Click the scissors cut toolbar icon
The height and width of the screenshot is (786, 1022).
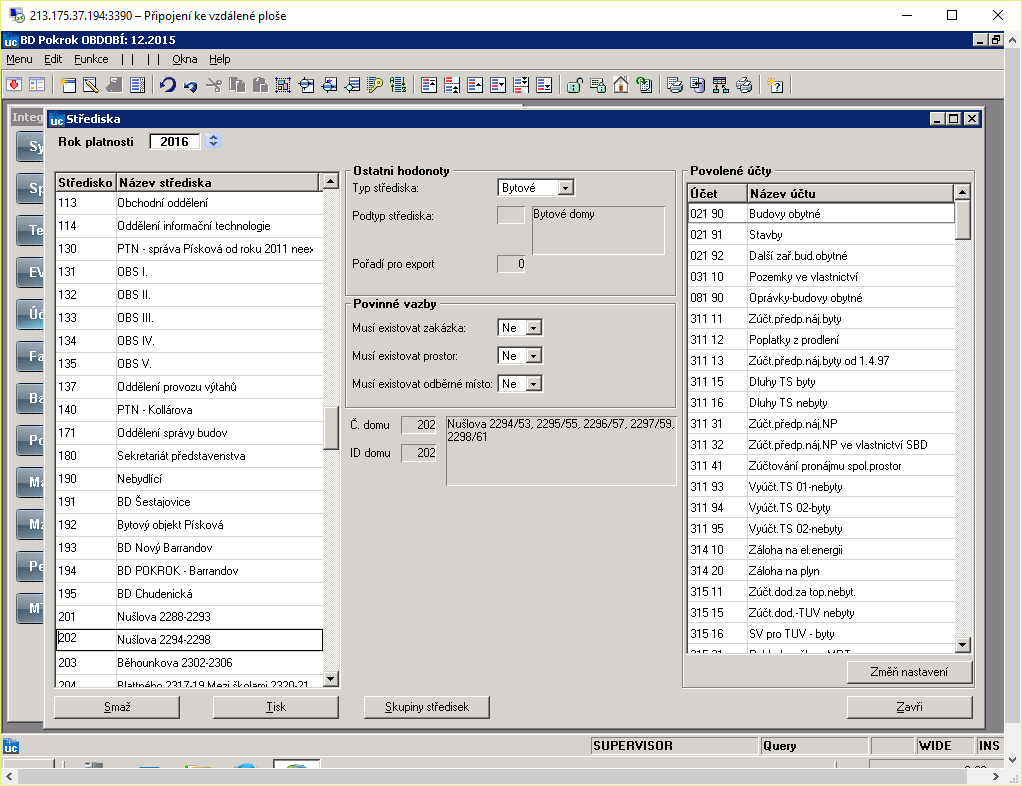pyautogui.click(x=214, y=85)
